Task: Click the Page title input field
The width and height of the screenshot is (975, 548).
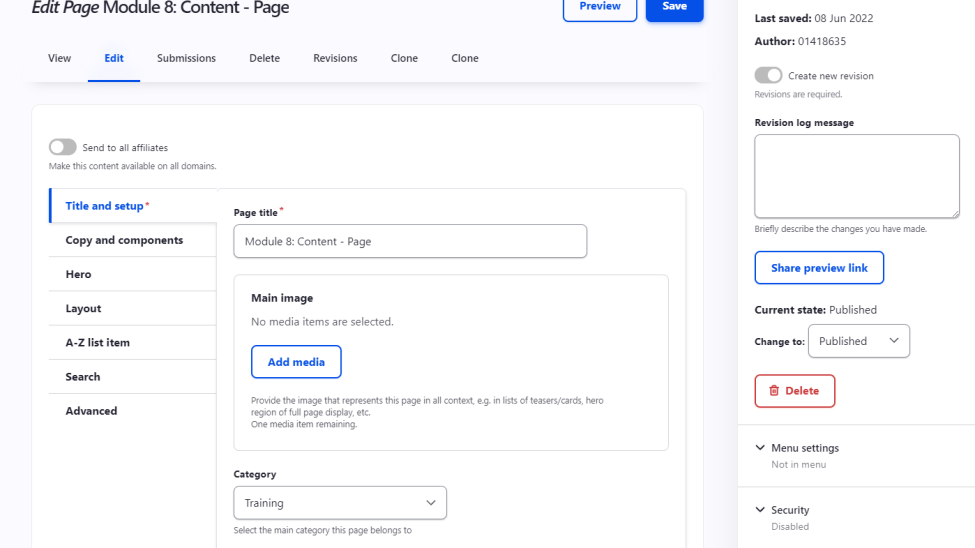Action: click(410, 241)
